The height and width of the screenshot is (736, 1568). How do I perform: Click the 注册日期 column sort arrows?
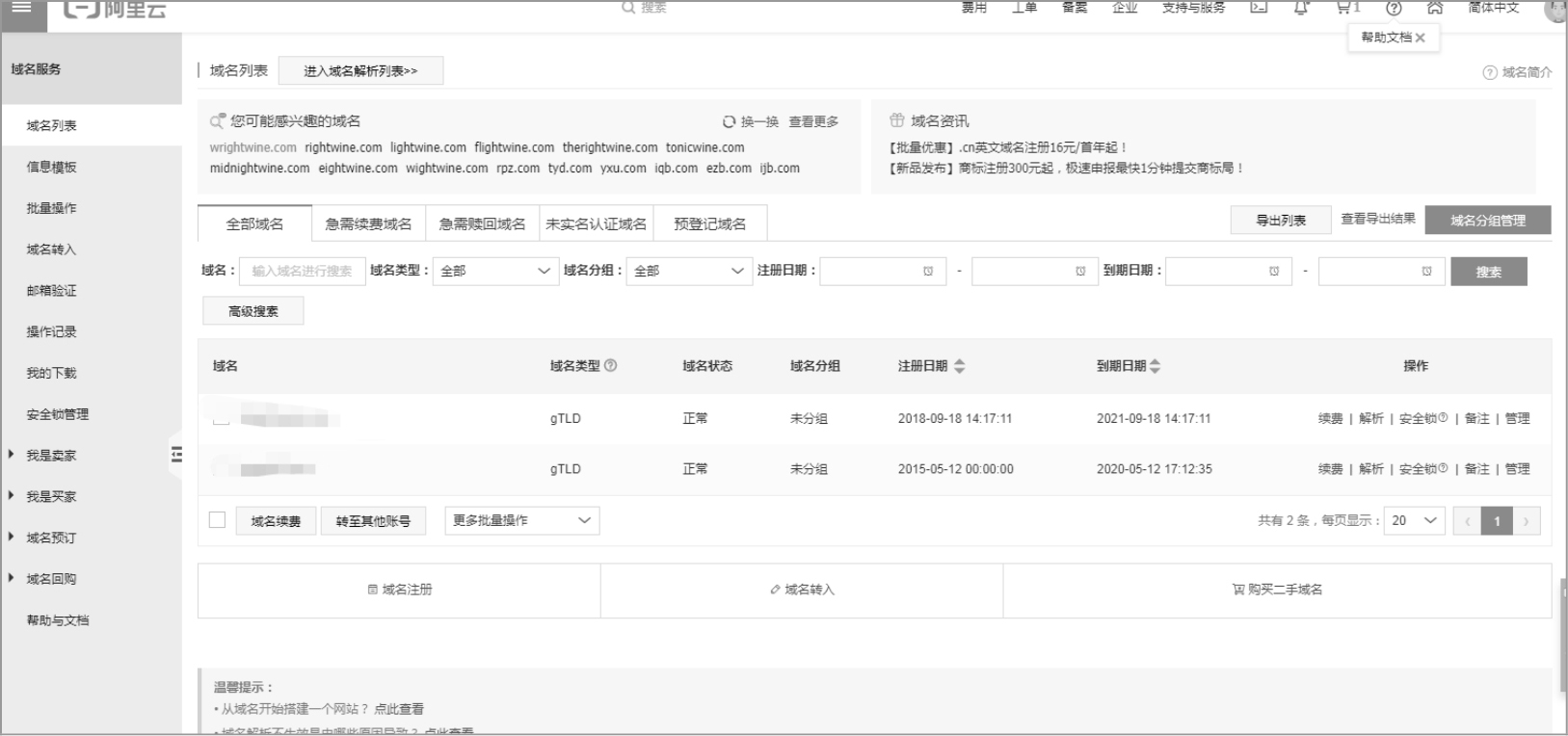[959, 366]
